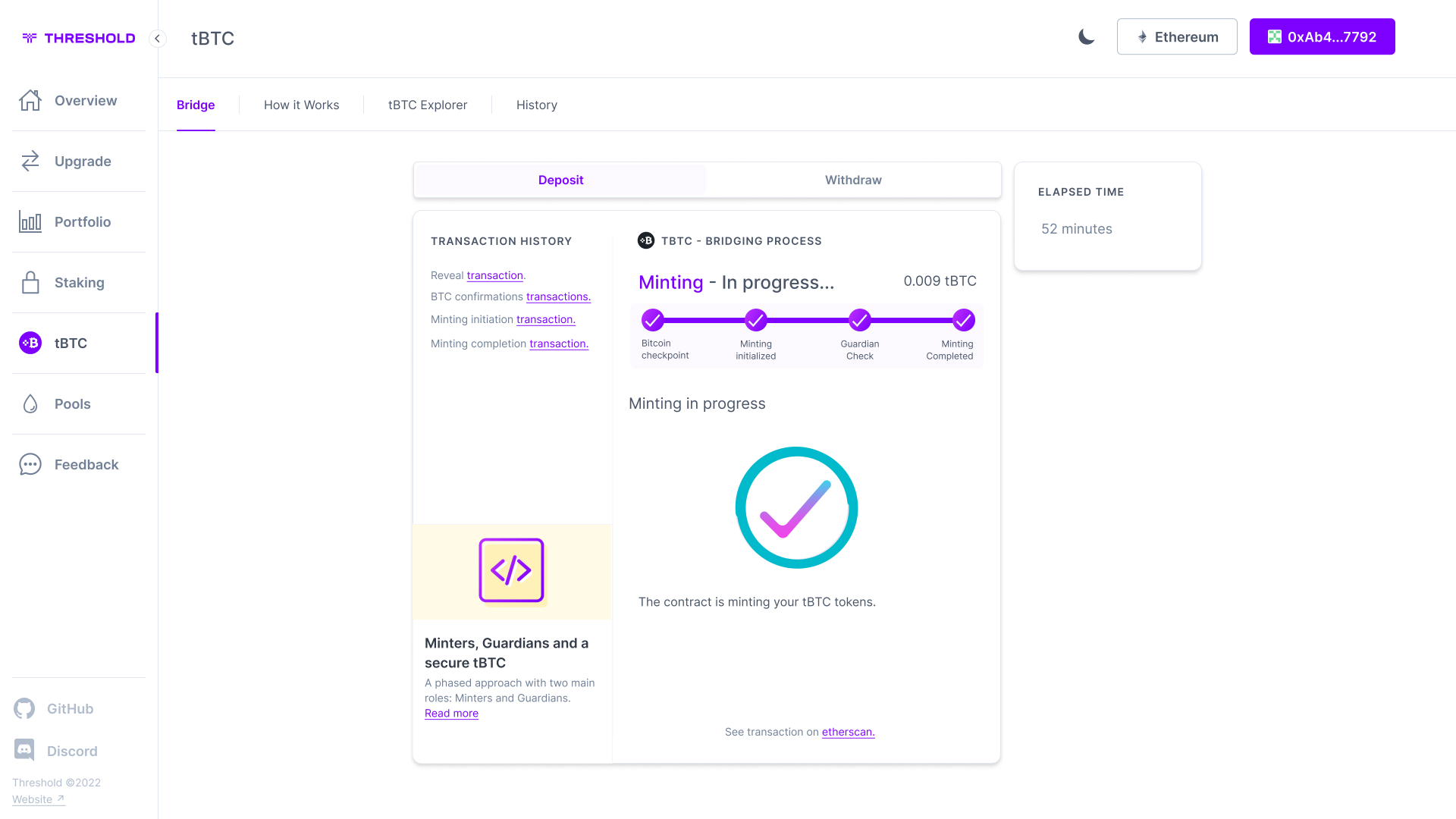This screenshot has height=819, width=1456.
Task: Click the Portfolio bar chart icon
Action: click(30, 221)
